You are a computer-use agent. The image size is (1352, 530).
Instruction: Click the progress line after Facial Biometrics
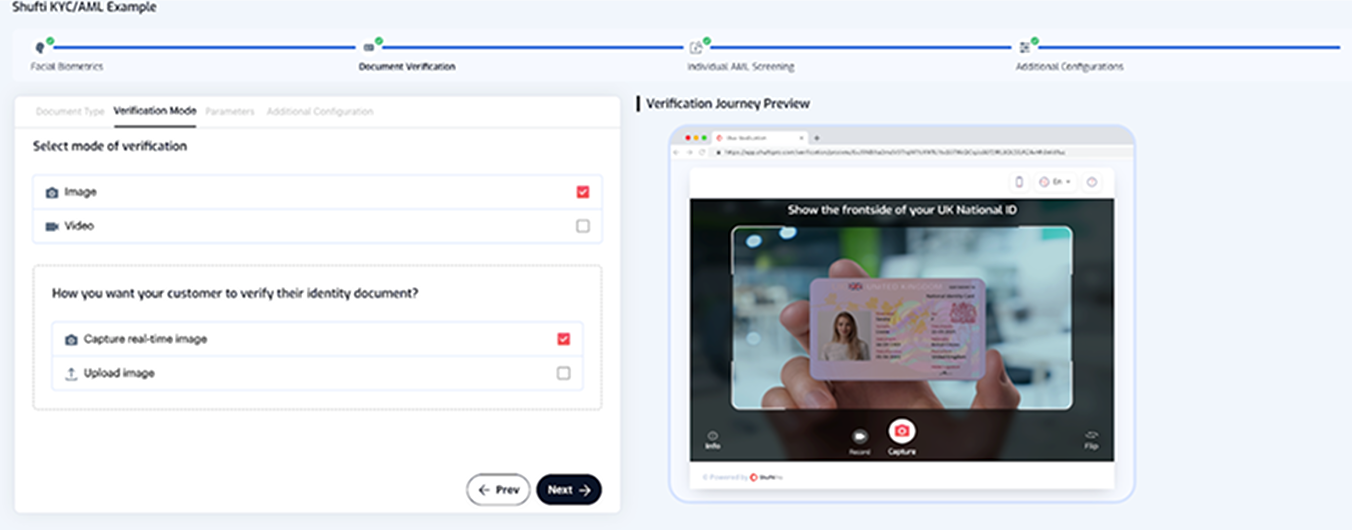point(205,47)
